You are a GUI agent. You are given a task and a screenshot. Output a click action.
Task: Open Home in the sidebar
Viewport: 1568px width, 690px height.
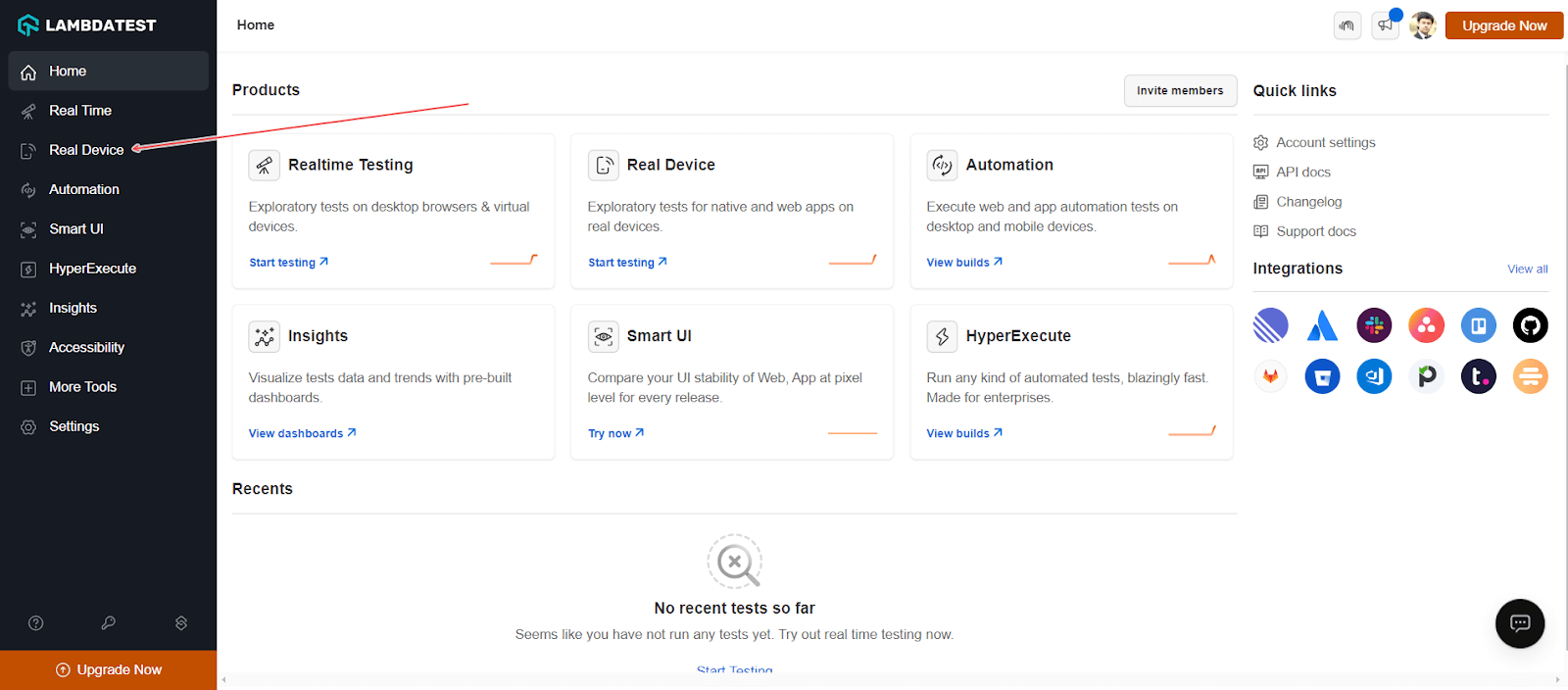pos(108,72)
